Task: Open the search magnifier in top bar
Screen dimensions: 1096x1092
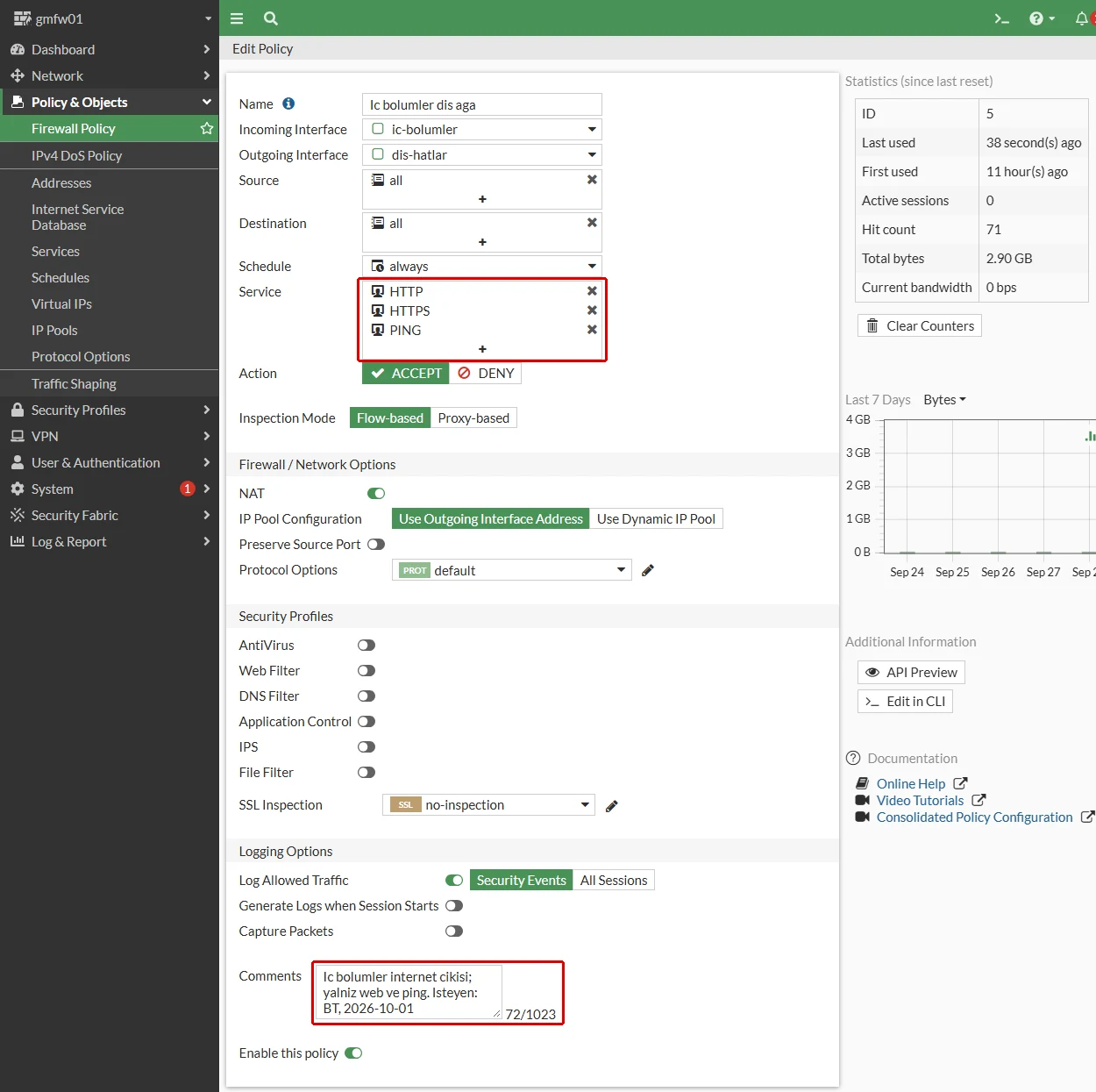Action: [x=271, y=18]
